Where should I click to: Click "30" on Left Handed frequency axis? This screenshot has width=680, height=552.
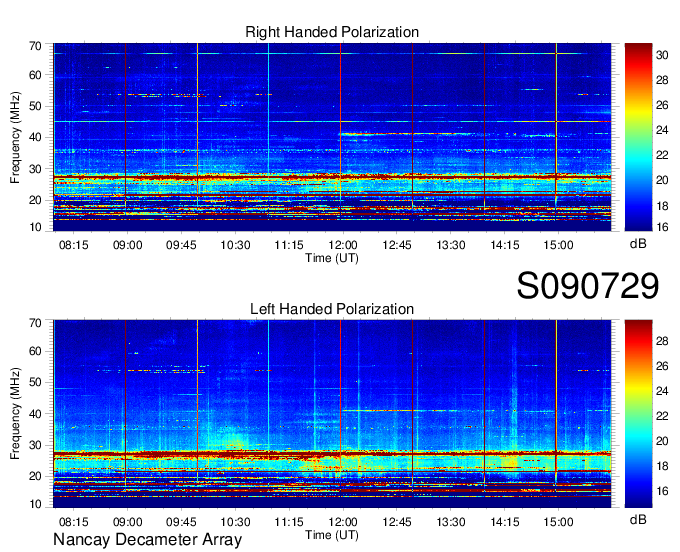pyautogui.click(x=35, y=445)
